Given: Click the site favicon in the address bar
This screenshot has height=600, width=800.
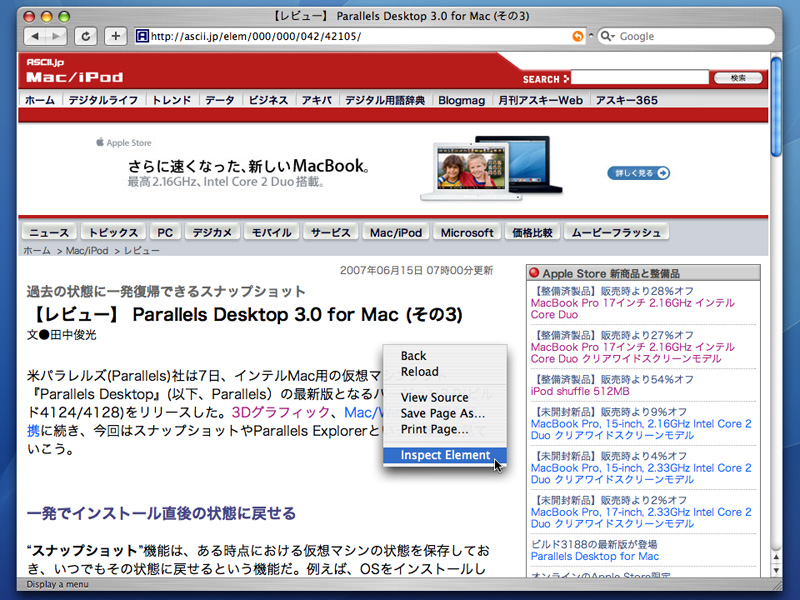Looking at the screenshot, I should (x=142, y=36).
